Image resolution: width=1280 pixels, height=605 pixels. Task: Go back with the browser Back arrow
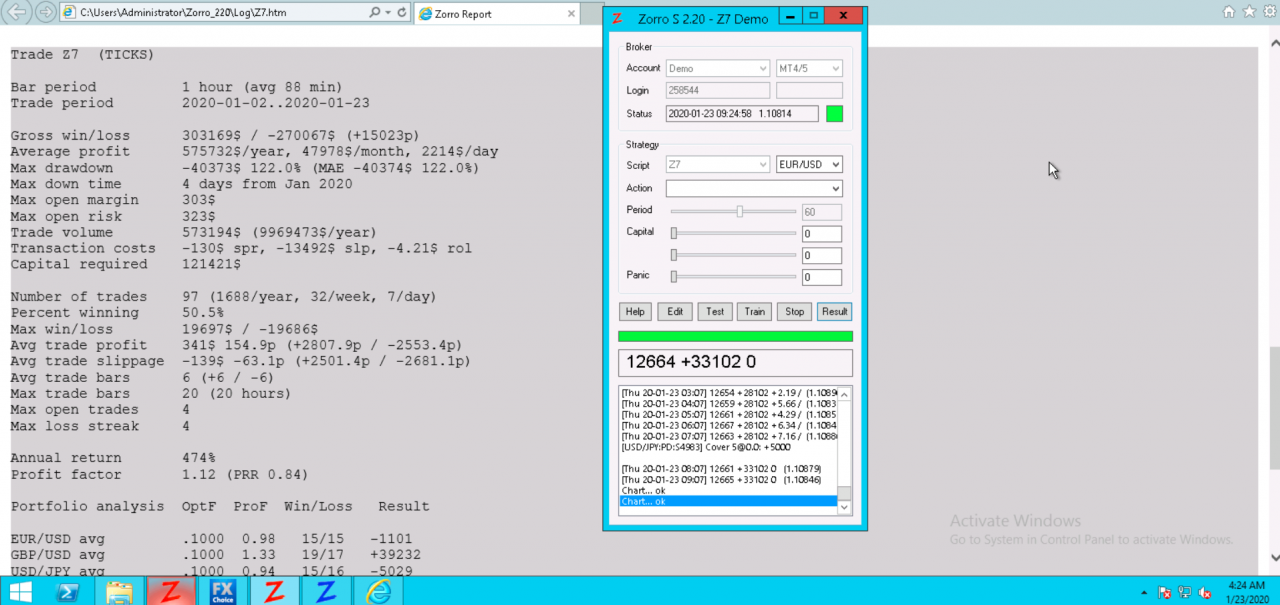click(x=19, y=13)
